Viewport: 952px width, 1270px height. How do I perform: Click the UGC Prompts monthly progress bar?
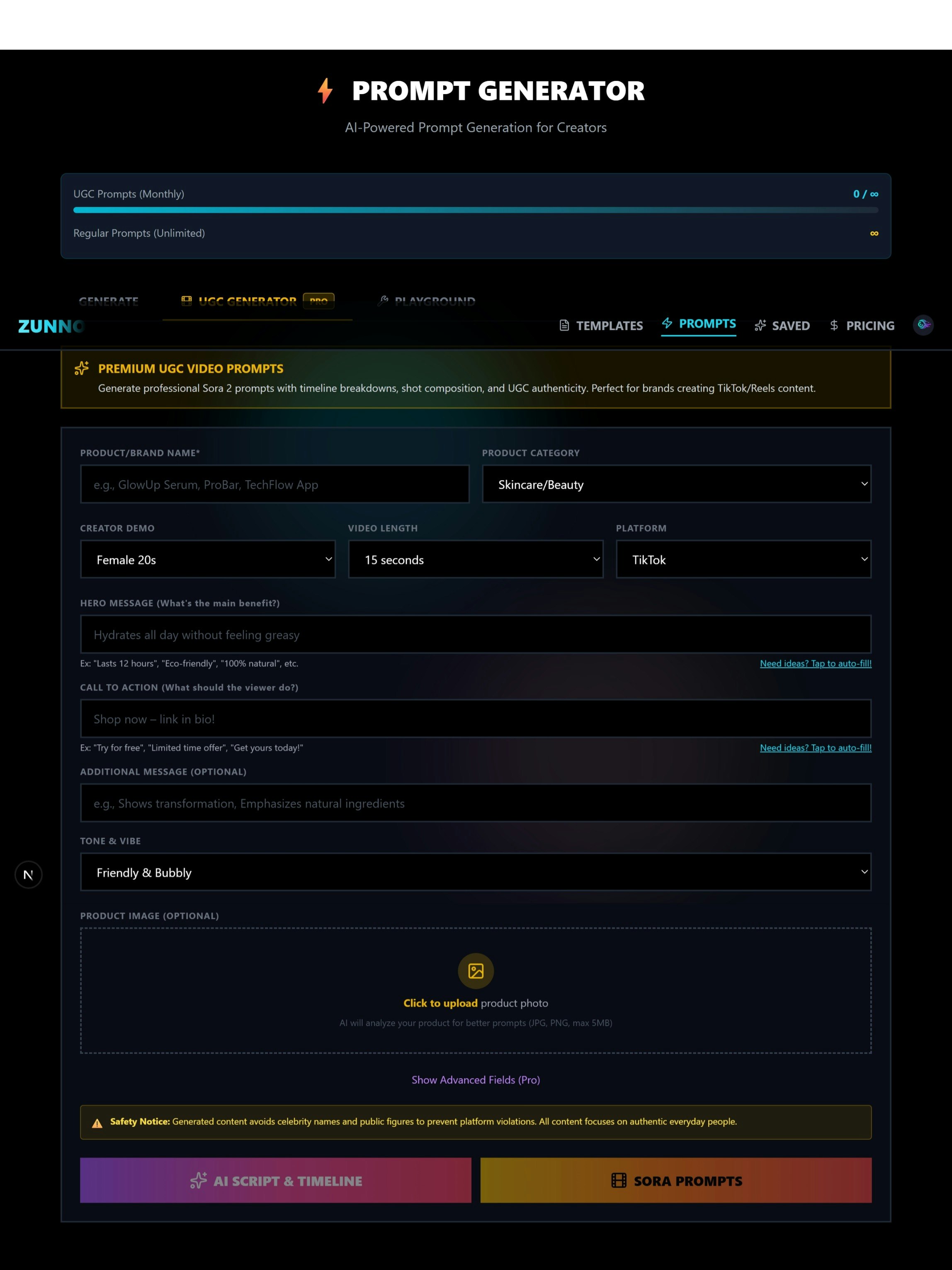[x=476, y=210]
